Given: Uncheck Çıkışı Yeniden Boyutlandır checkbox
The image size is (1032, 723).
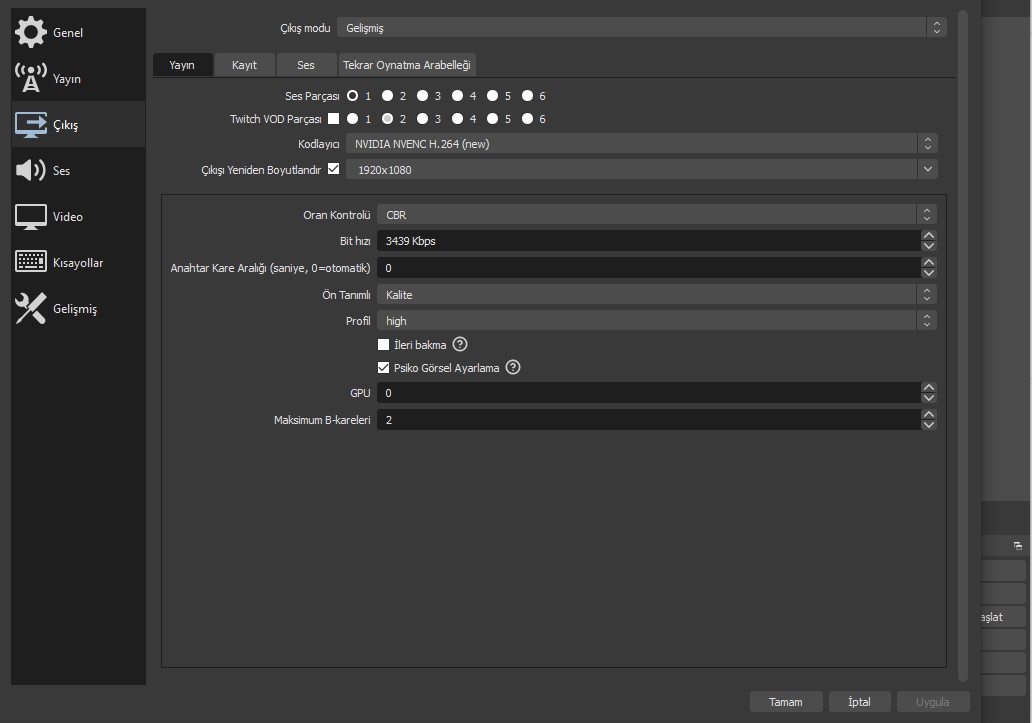Looking at the screenshot, I should click(334, 169).
